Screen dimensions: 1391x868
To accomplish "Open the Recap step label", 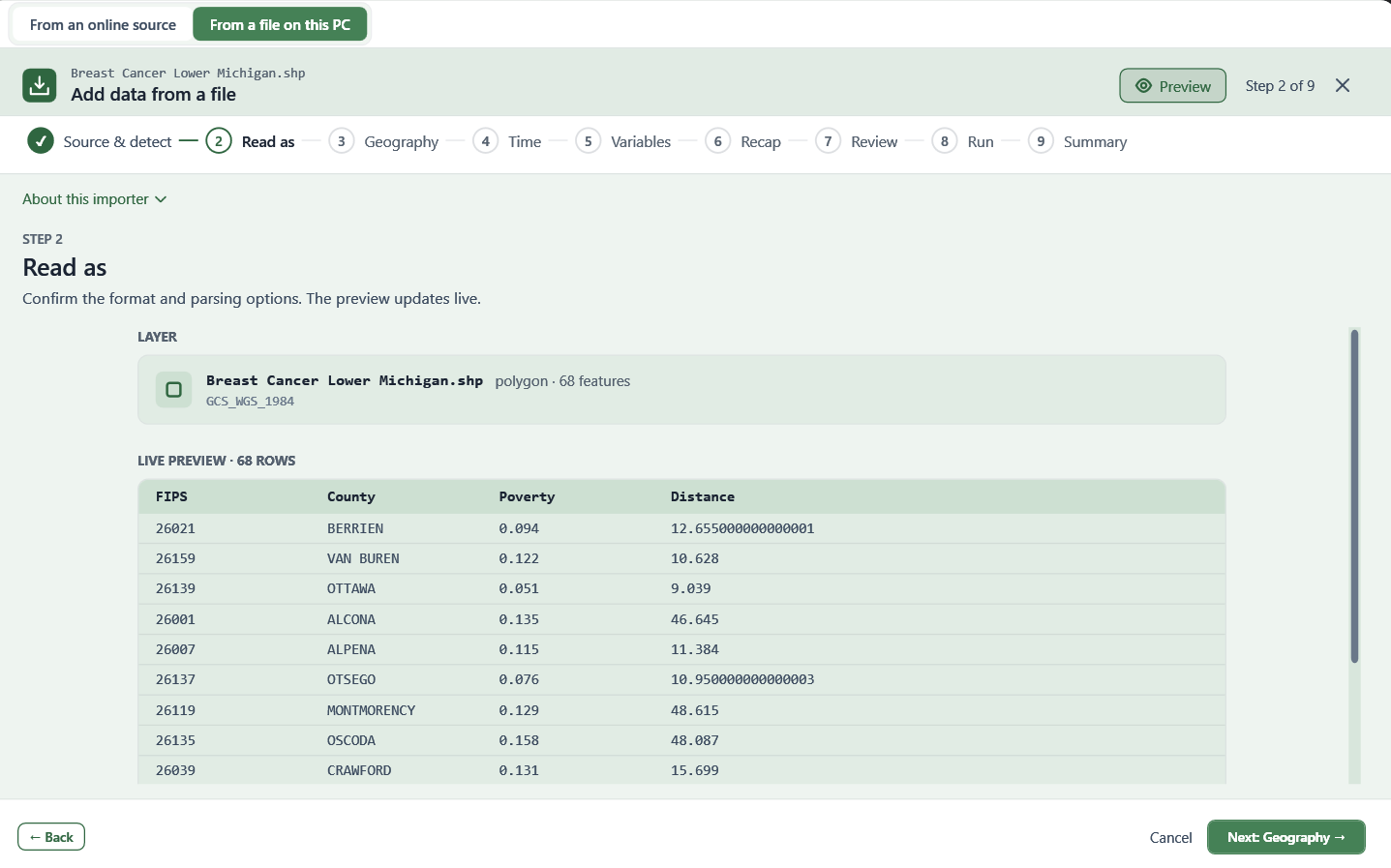I will pyautogui.click(x=761, y=142).
